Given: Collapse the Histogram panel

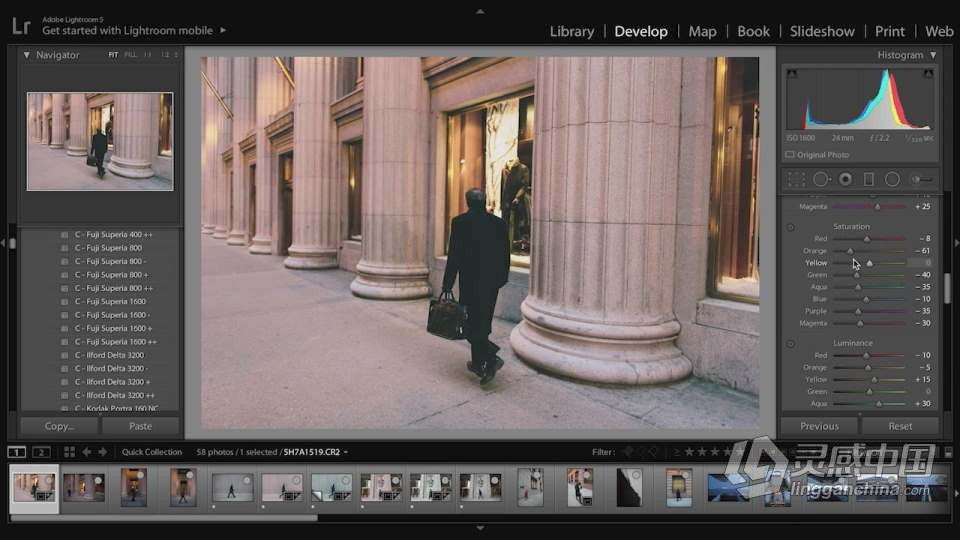Looking at the screenshot, I should pyautogui.click(x=933, y=55).
